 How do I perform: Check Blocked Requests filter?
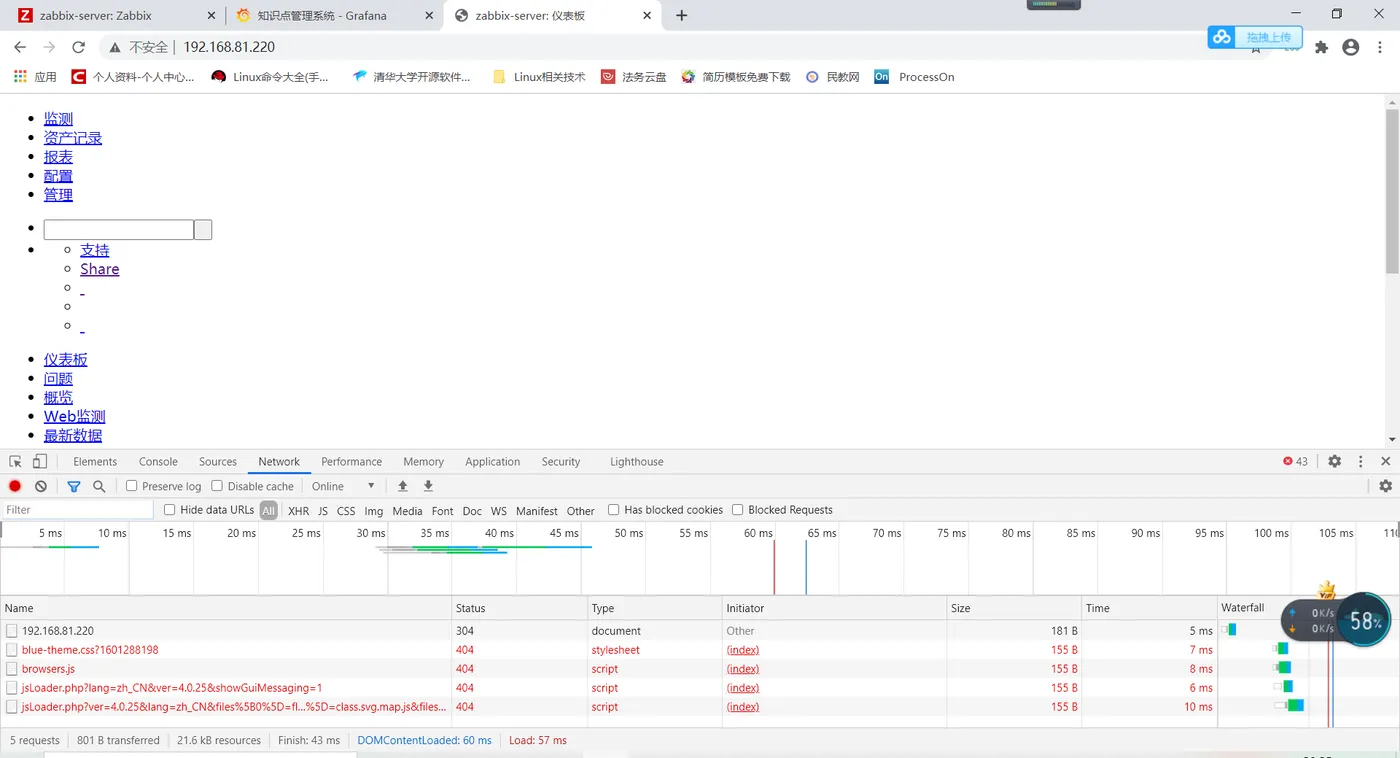pyautogui.click(x=738, y=510)
